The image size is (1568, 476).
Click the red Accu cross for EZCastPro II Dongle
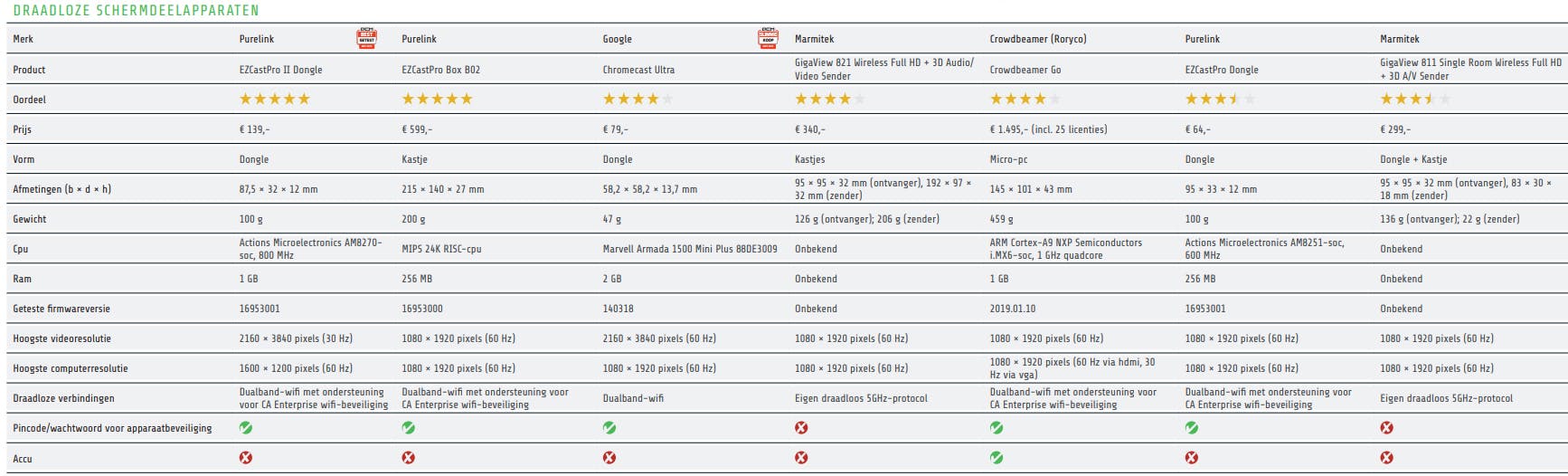pos(246,458)
